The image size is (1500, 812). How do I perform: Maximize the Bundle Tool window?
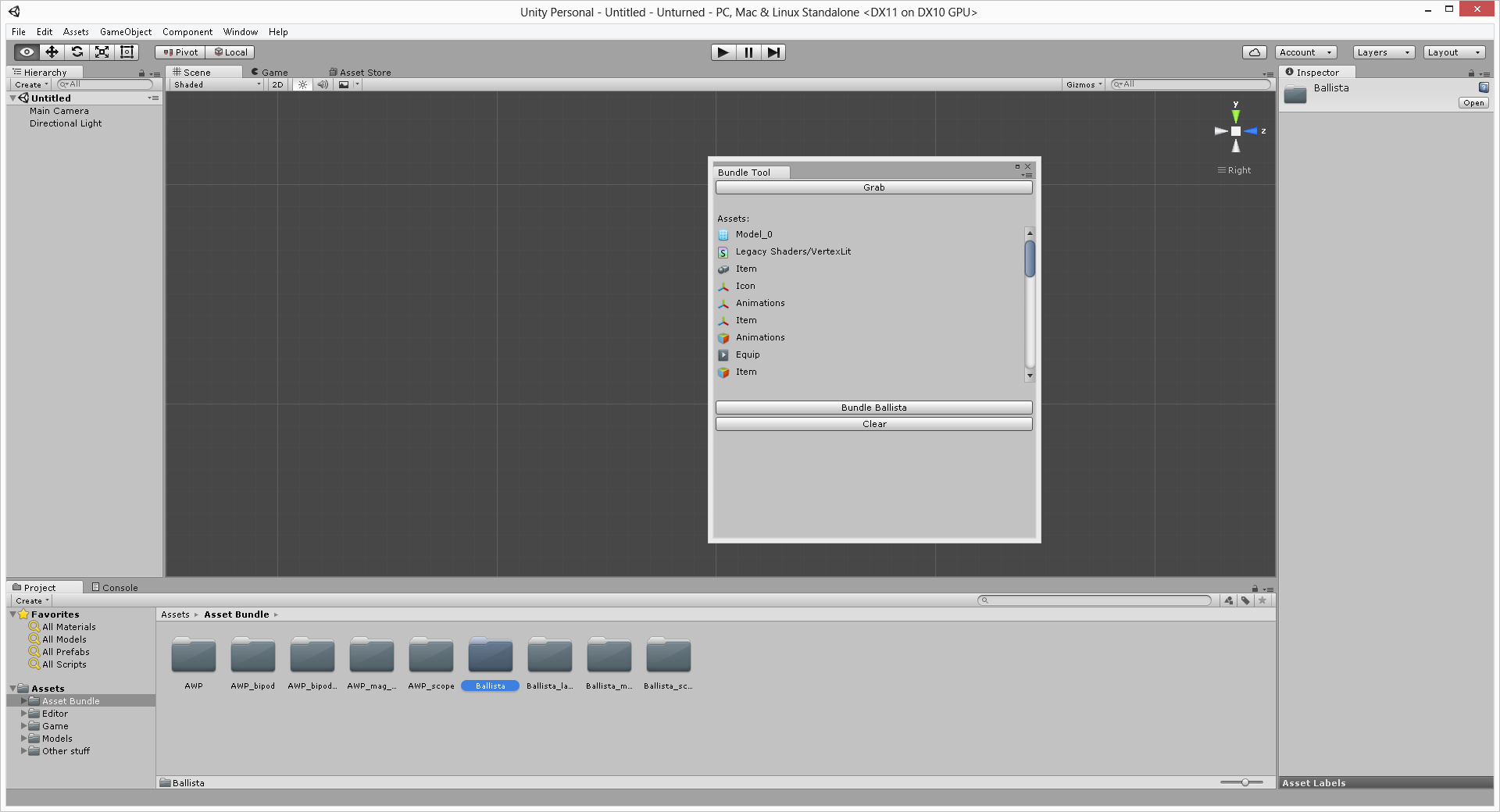pos(1017,166)
